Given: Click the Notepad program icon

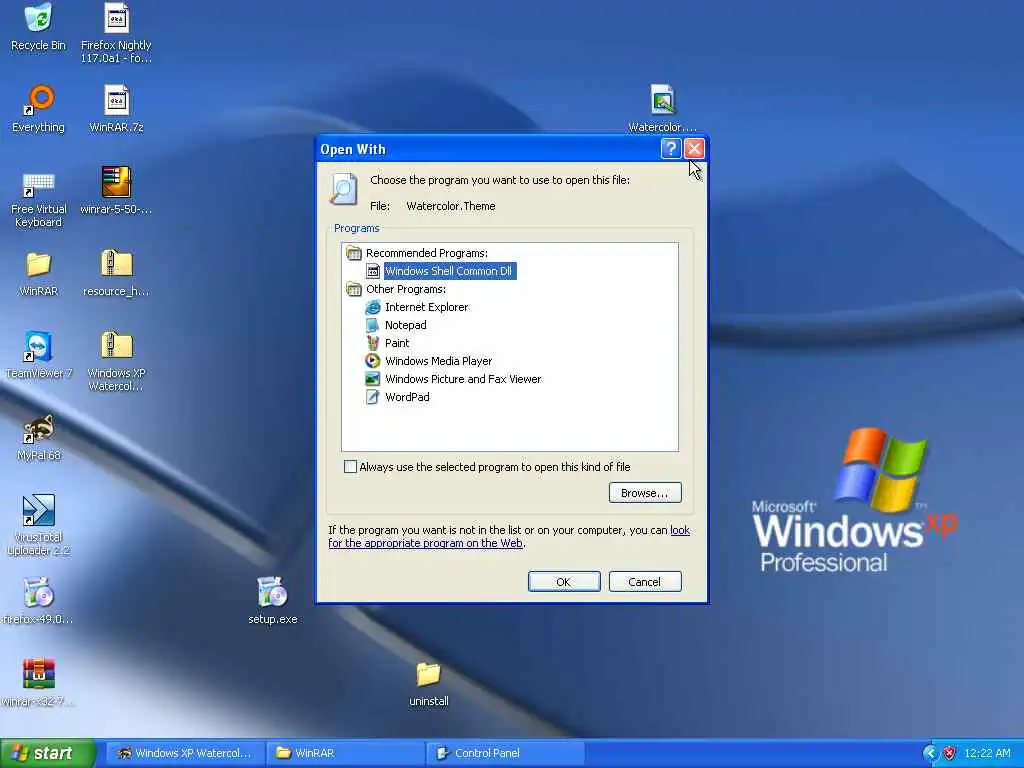Looking at the screenshot, I should pos(372,325).
